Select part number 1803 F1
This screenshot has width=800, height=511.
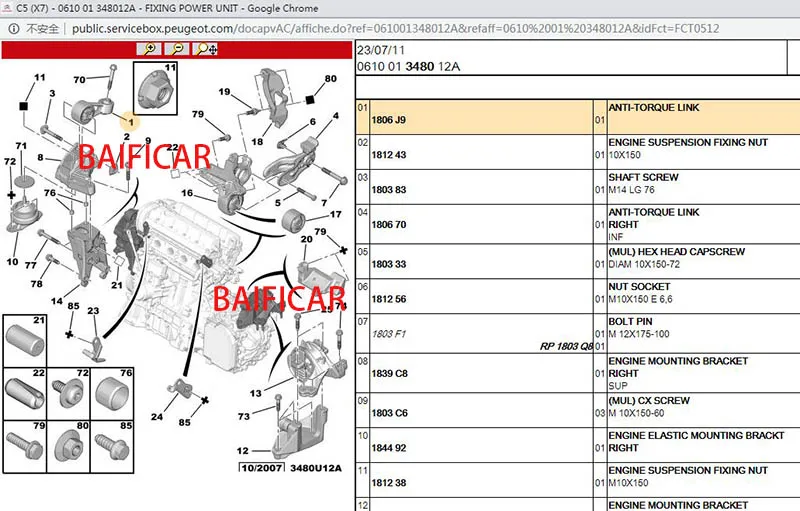click(x=389, y=334)
